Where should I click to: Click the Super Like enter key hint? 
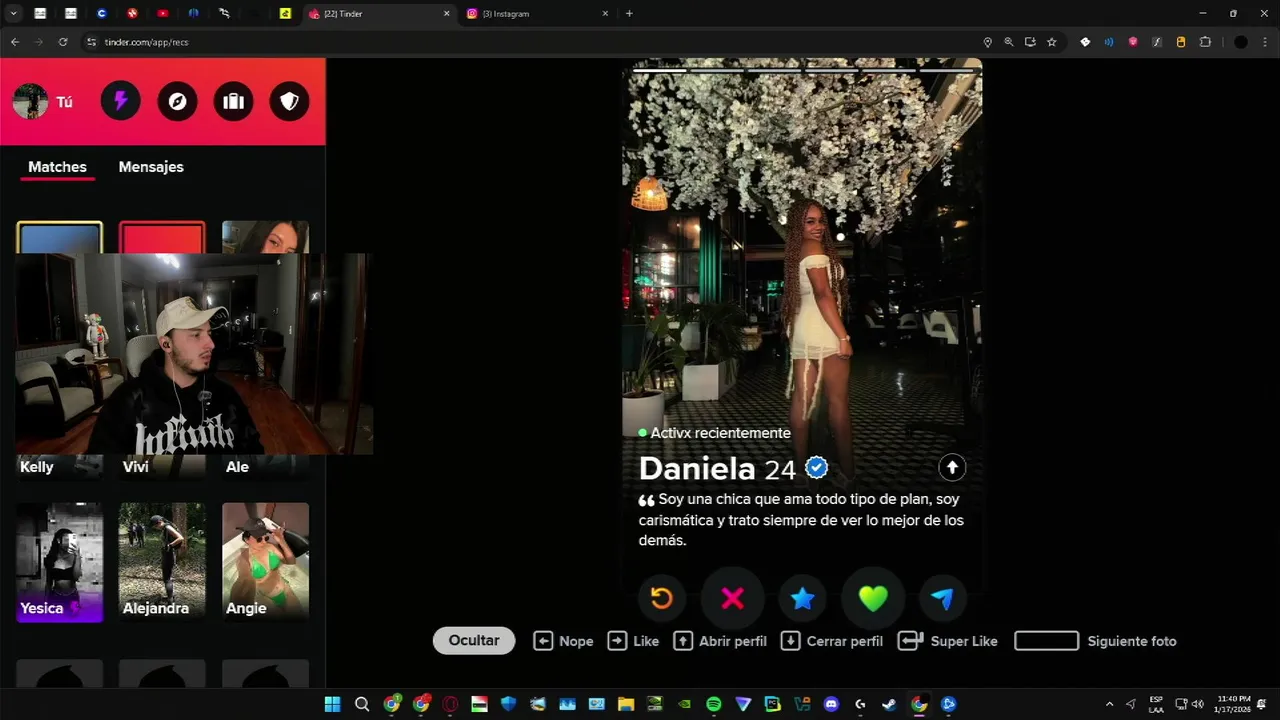point(910,641)
